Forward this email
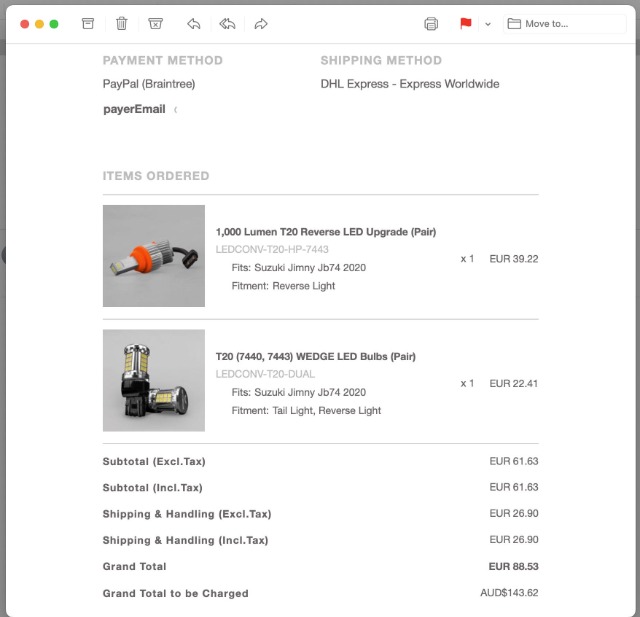640x617 pixels. [261, 23]
